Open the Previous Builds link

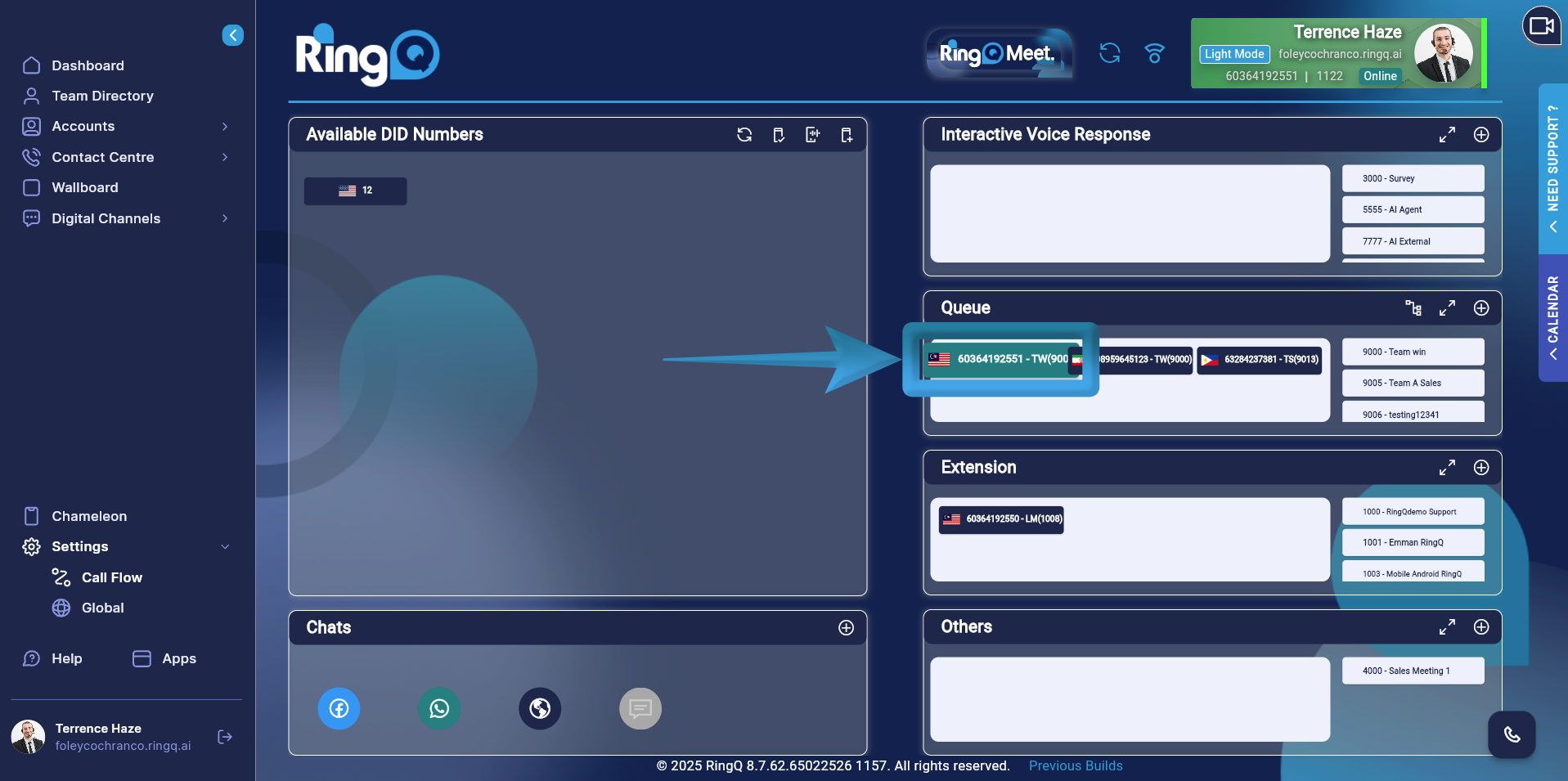pyautogui.click(x=1075, y=765)
